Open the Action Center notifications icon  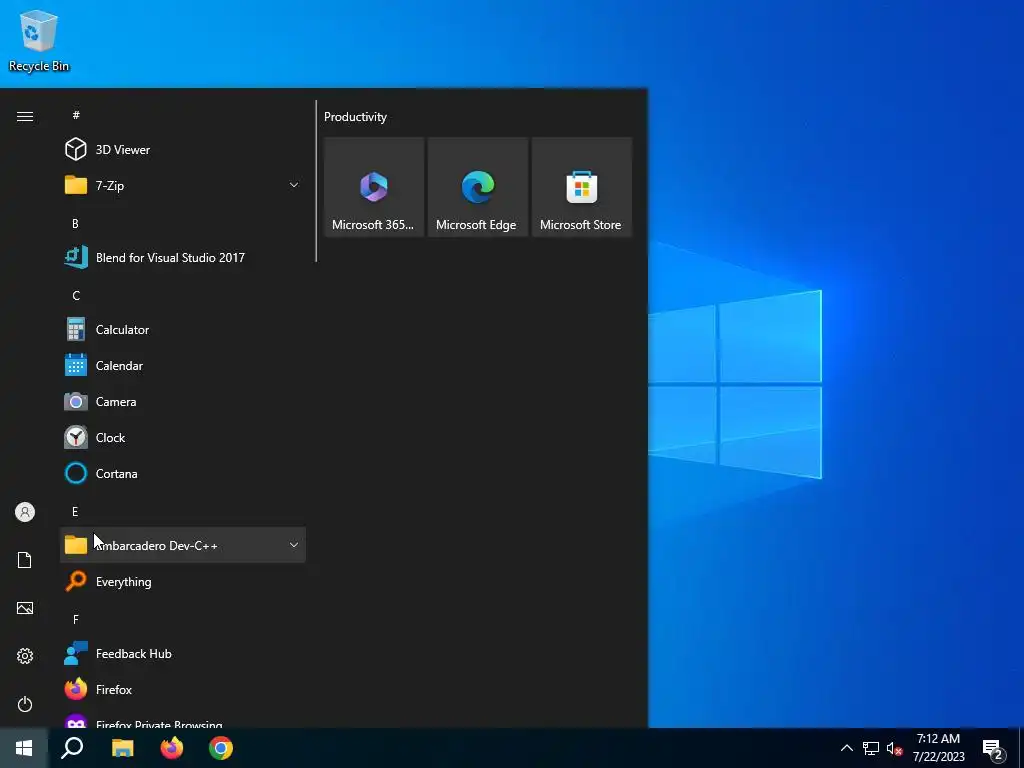[x=993, y=749]
